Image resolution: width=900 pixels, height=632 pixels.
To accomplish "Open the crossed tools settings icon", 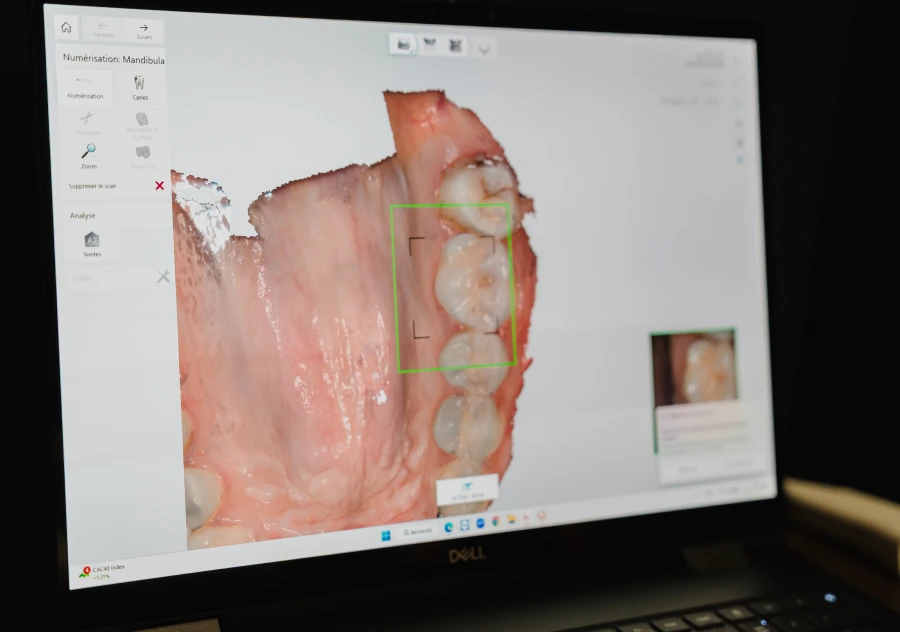I will 163,277.
